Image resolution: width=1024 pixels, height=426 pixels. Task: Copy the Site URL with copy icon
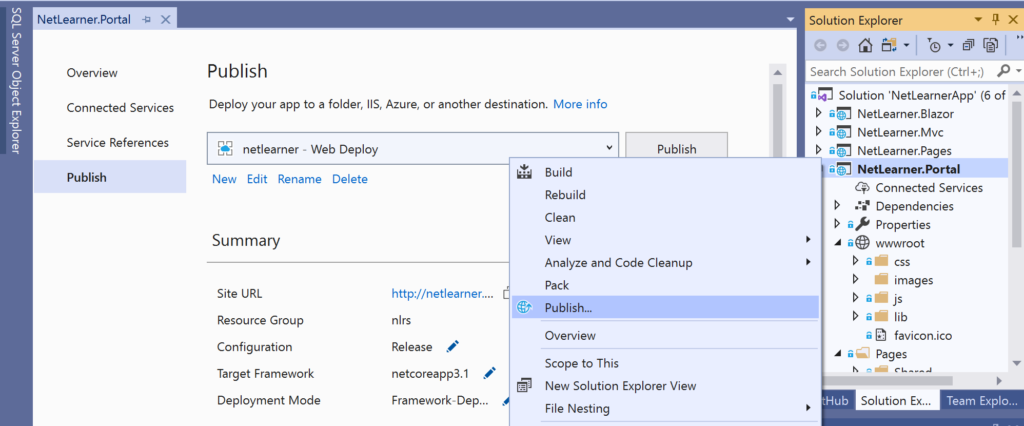click(506, 293)
